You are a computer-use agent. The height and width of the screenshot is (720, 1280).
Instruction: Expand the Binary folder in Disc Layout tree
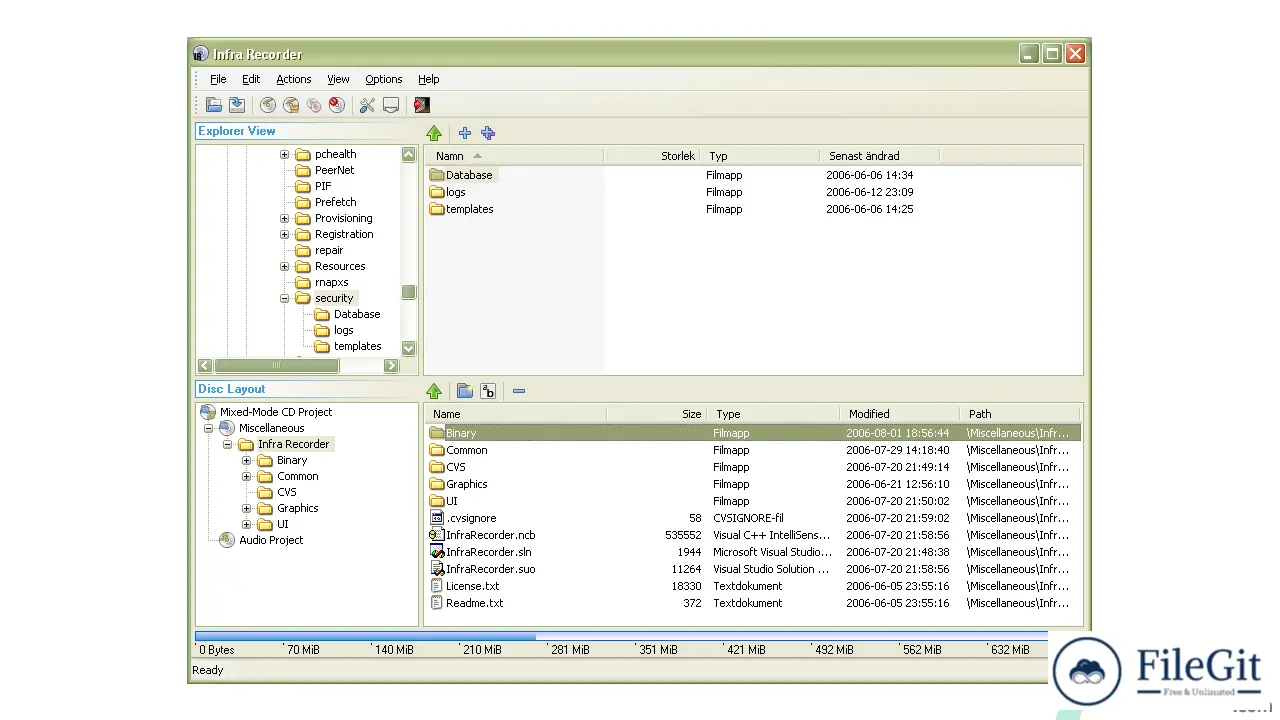tap(246, 460)
